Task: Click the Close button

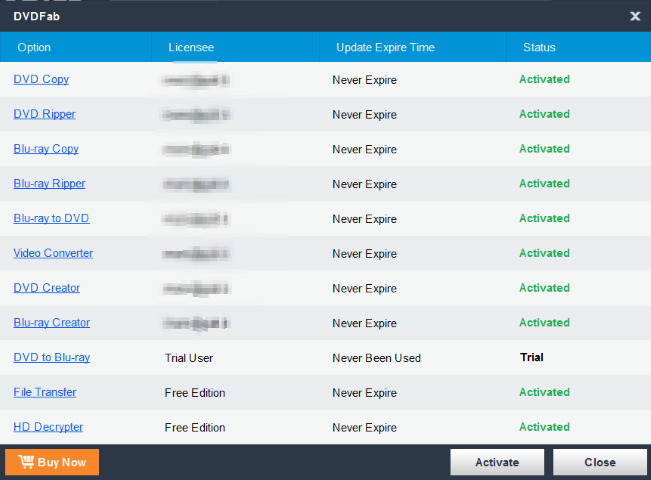Action: (x=600, y=462)
